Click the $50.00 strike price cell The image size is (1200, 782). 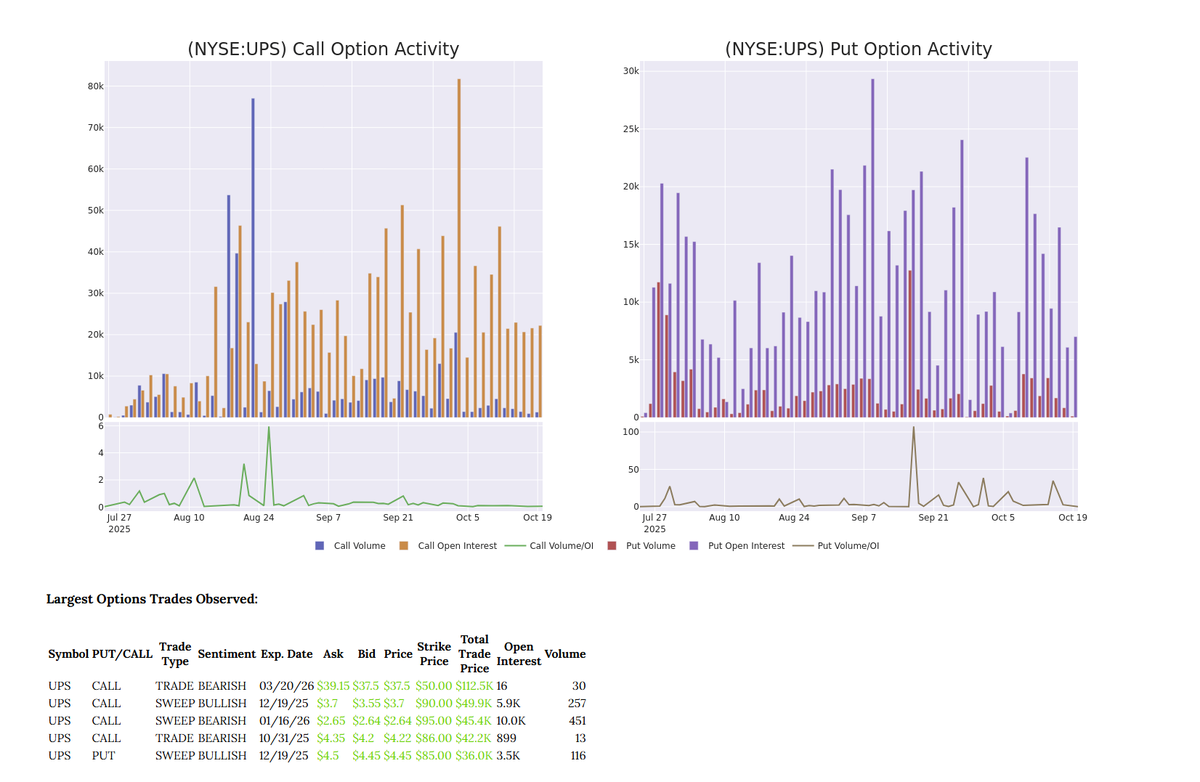click(x=434, y=686)
